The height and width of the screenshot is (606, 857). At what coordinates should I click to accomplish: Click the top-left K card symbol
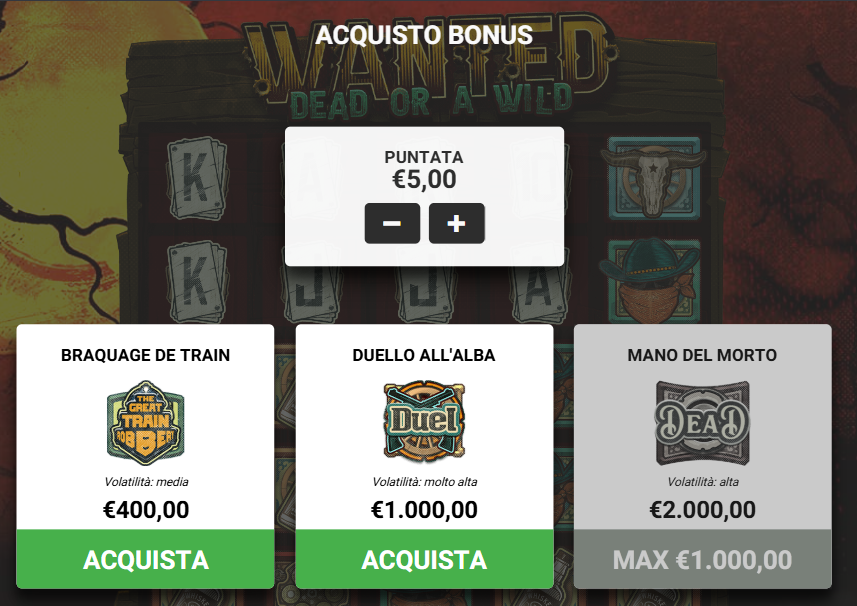tap(197, 179)
